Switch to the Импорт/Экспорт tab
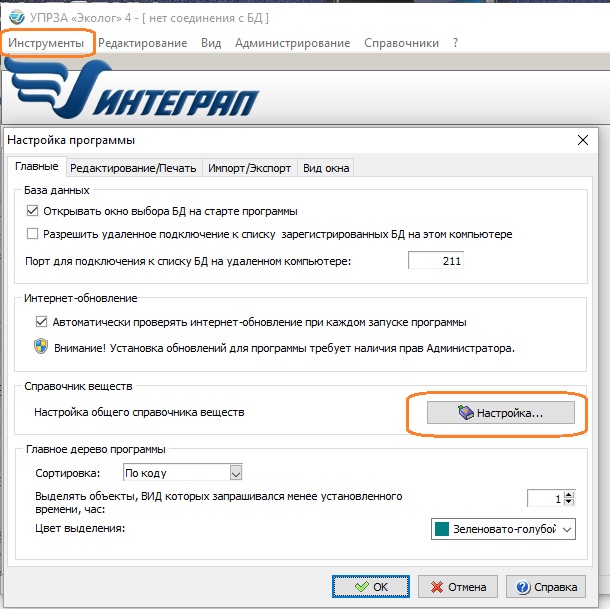The image size is (610, 609). pyautogui.click(x=249, y=168)
